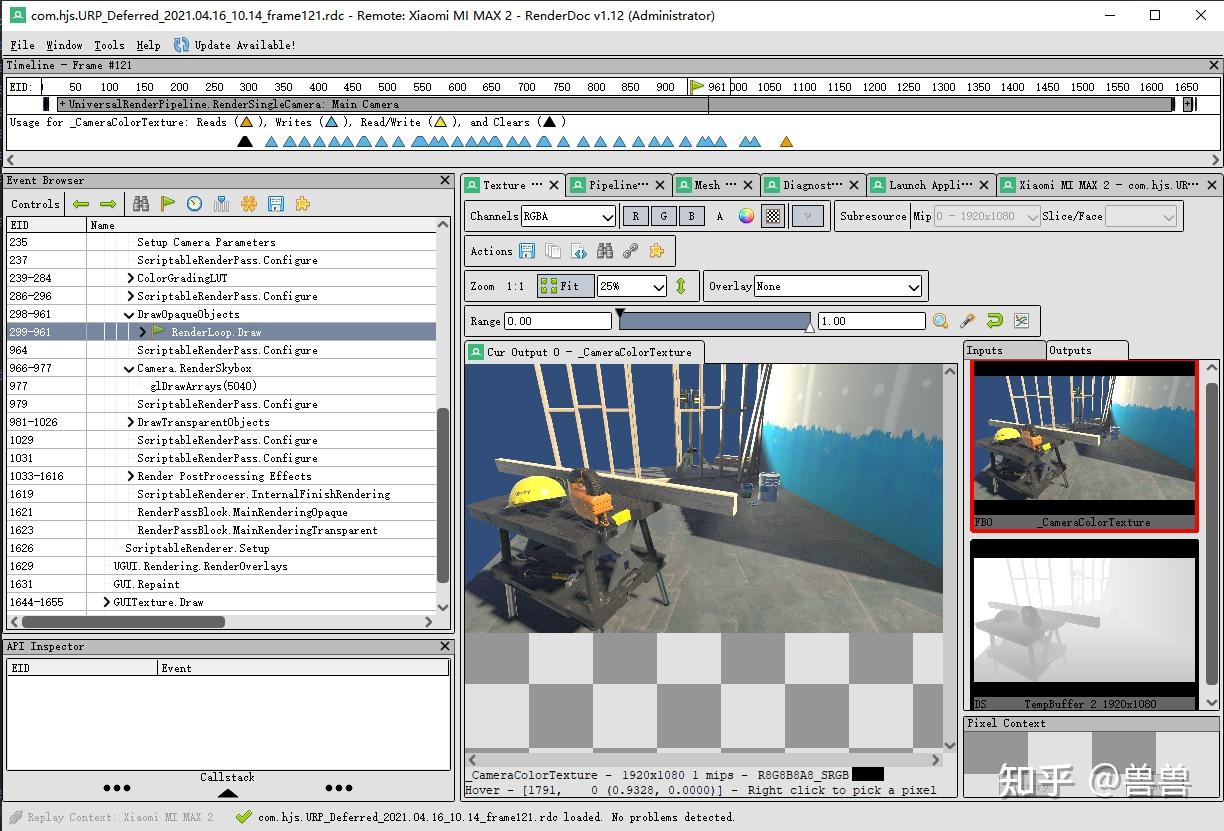Click the white-point marker on Range slider
This screenshot has width=1224, height=831.
(810, 327)
